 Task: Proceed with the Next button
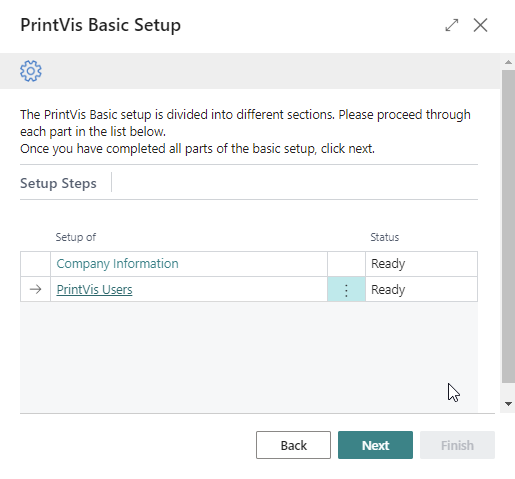375,445
